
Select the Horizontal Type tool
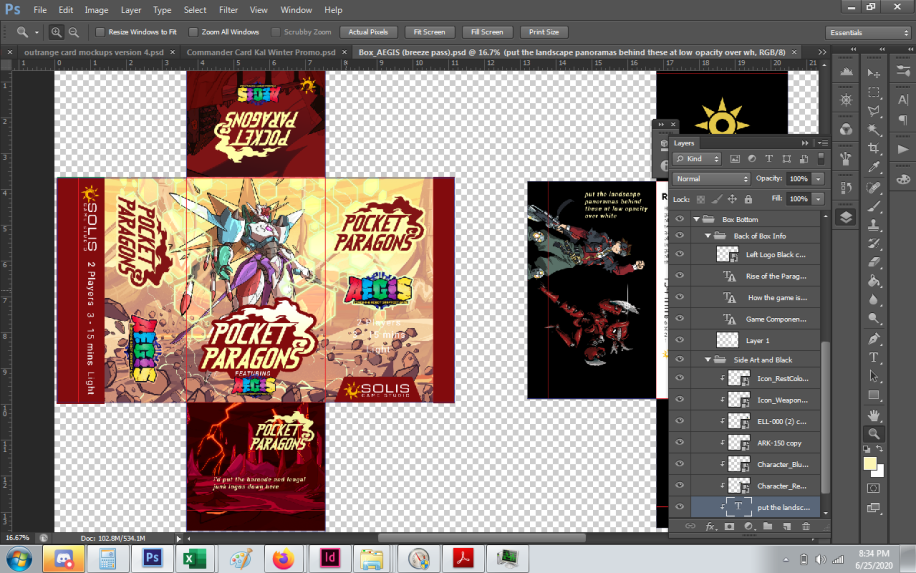873,357
